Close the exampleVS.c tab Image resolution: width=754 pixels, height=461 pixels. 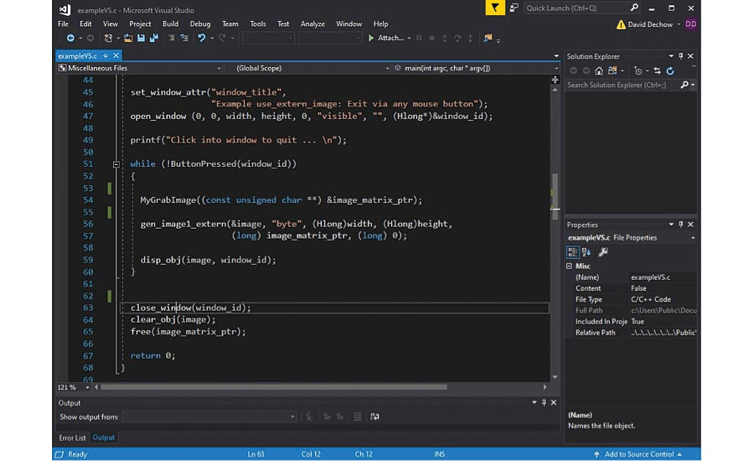(116, 56)
